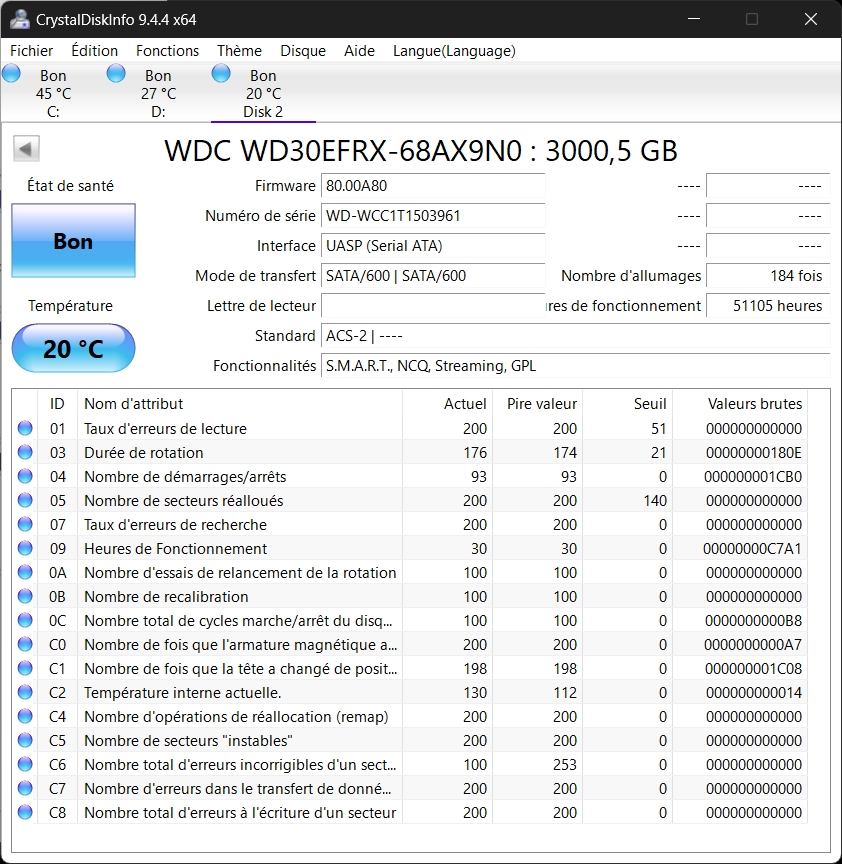Click status icon of attribute 05 row

point(25,501)
